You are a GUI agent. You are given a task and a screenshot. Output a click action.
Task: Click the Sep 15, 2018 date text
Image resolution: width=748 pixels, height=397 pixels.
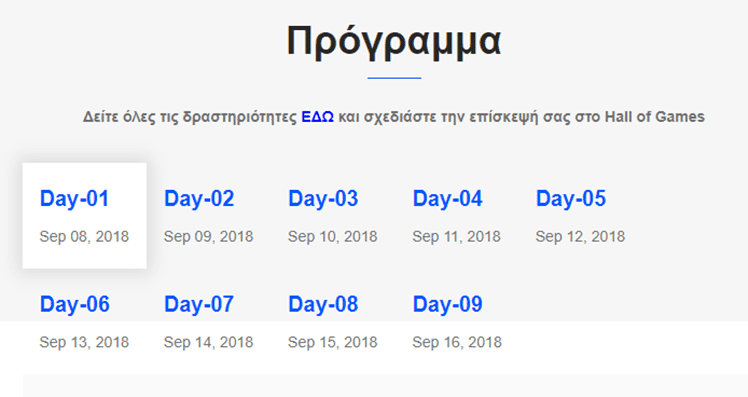pos(332,342)
